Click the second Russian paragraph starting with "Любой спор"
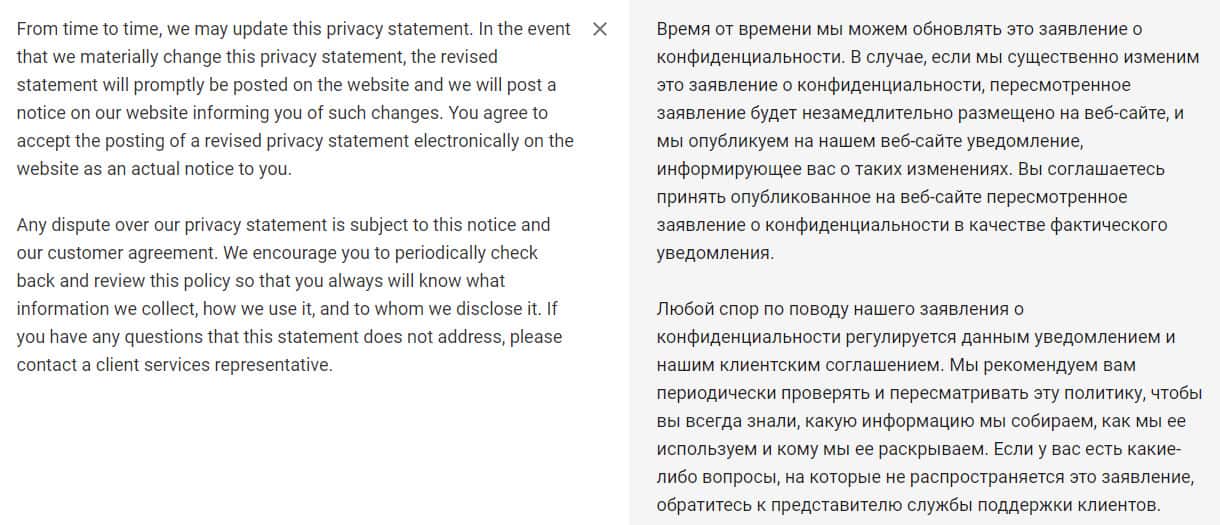1220x525 pixels. 928,407
